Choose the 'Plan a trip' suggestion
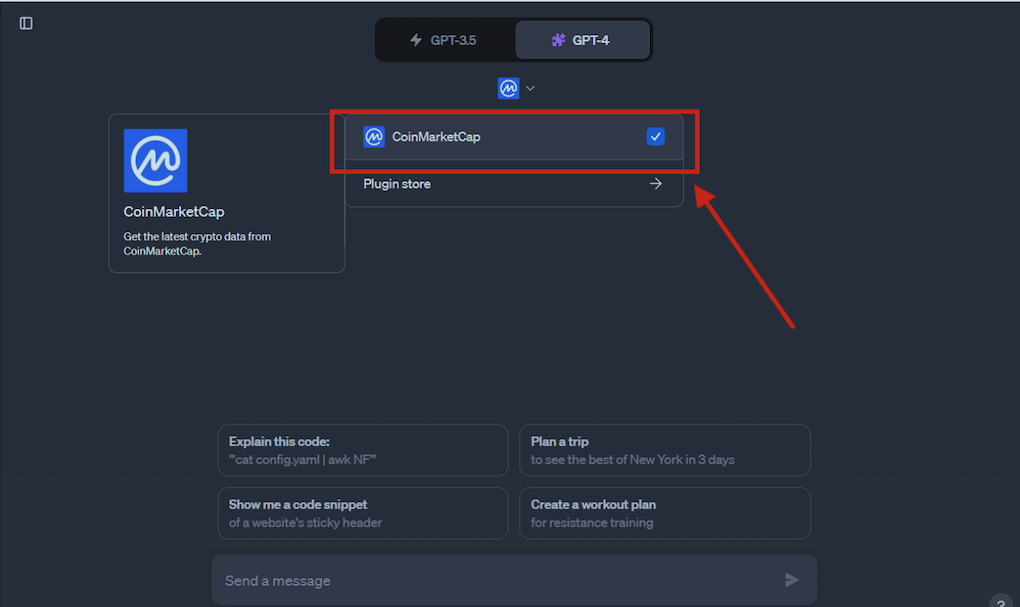 tap(665, 450)
